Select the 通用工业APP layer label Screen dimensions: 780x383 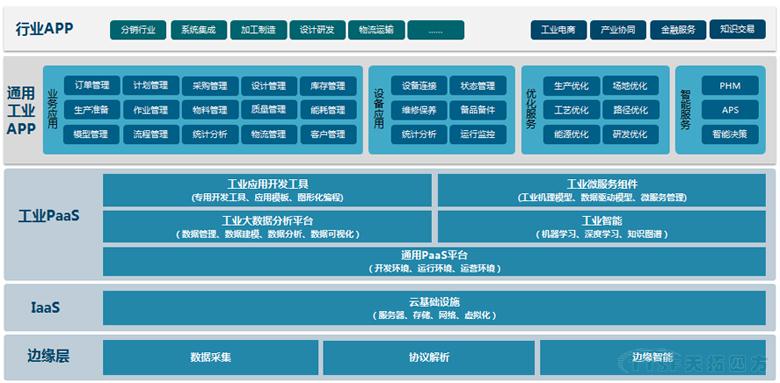pos(21,110)
